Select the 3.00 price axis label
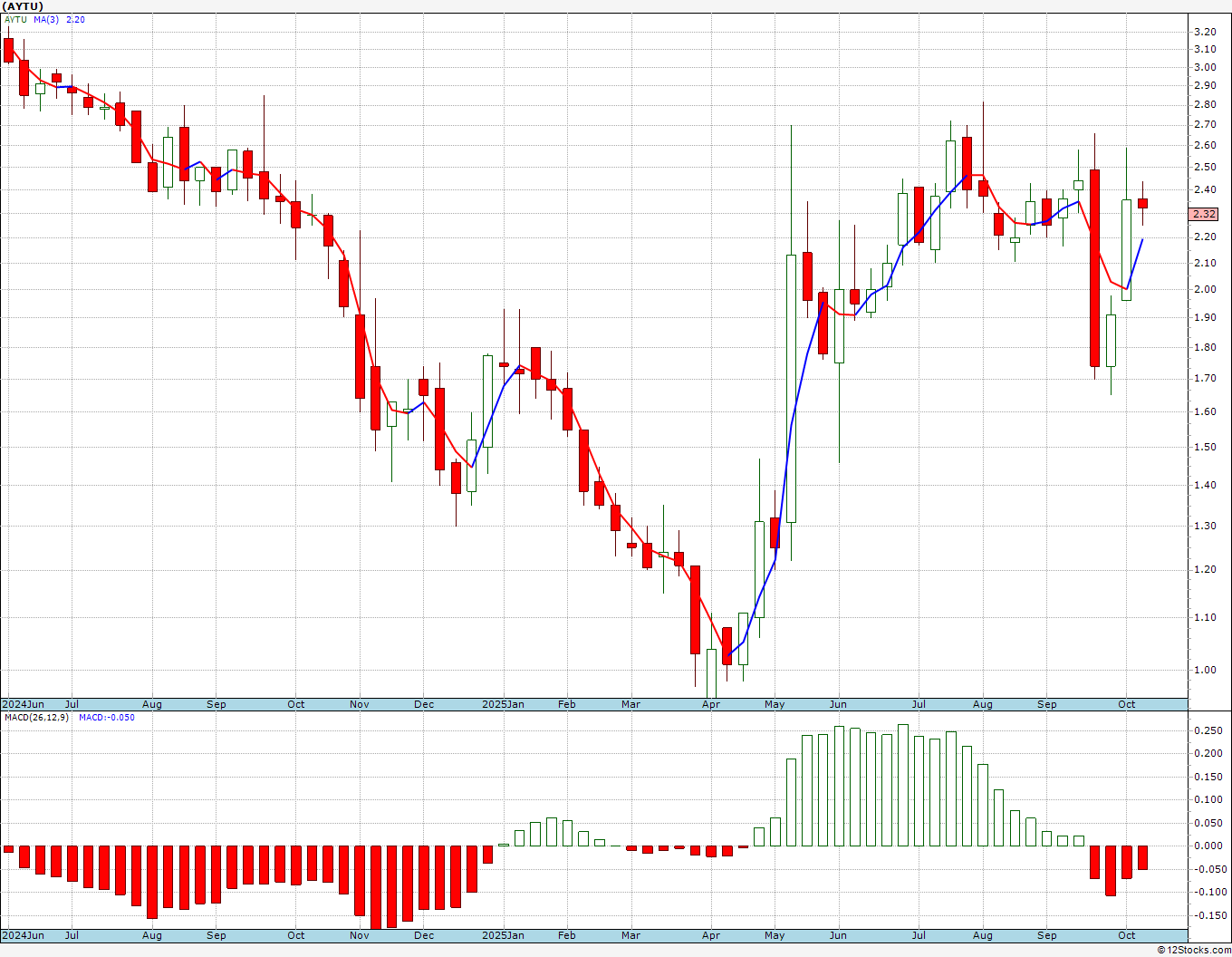Image resolution: width=1232 pixels, height=957 pixels. [1205, 67]
